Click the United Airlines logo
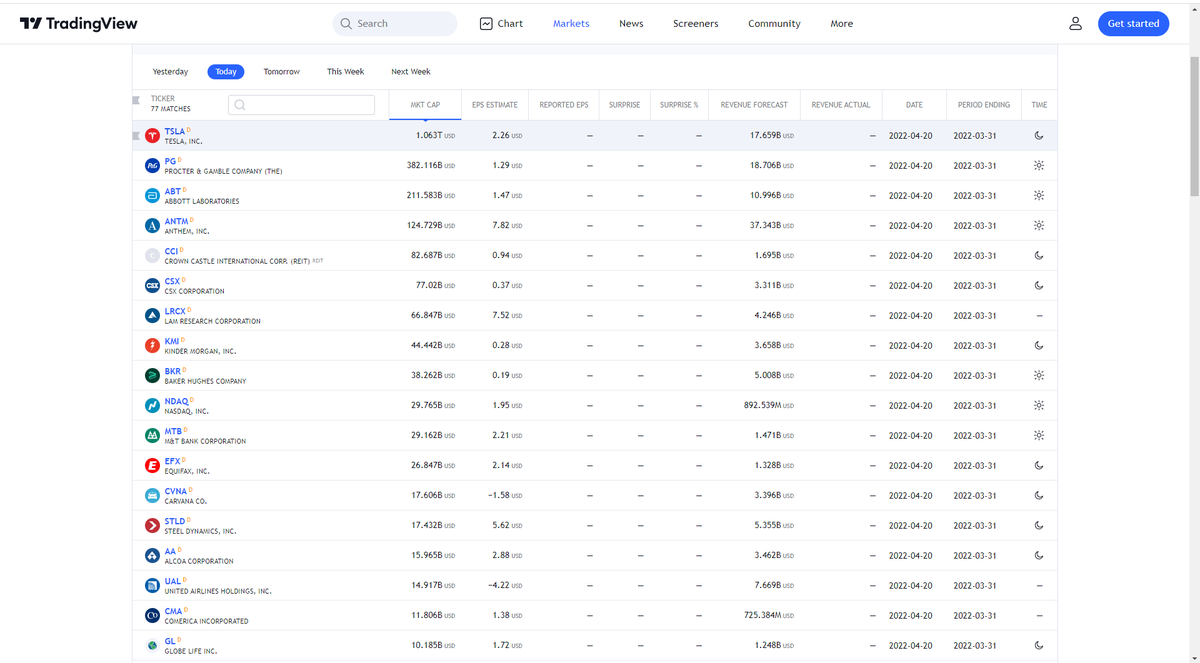The image size is (1200, 663). [x=152, y=585]
